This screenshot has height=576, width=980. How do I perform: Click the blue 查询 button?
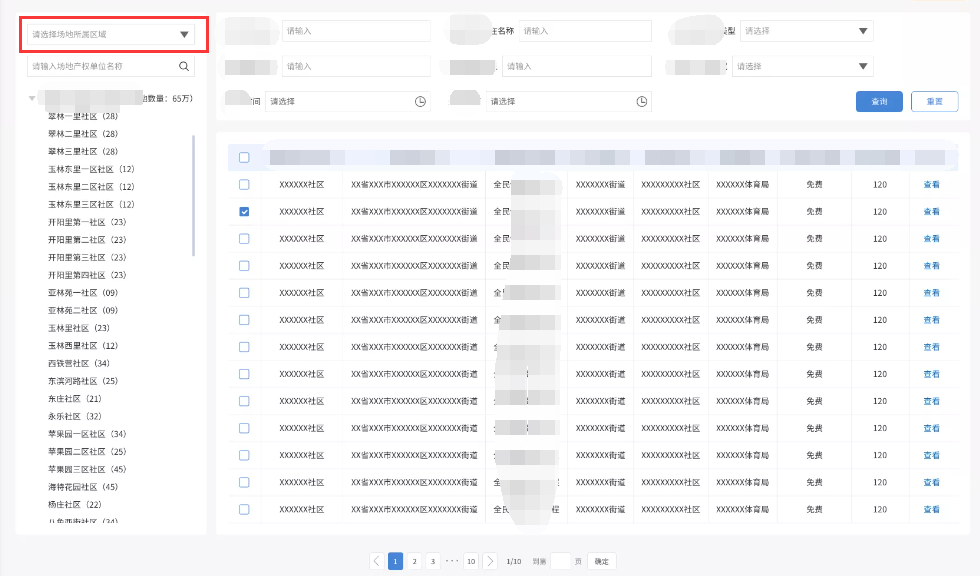pyautogui.click(x=879, y=101)
